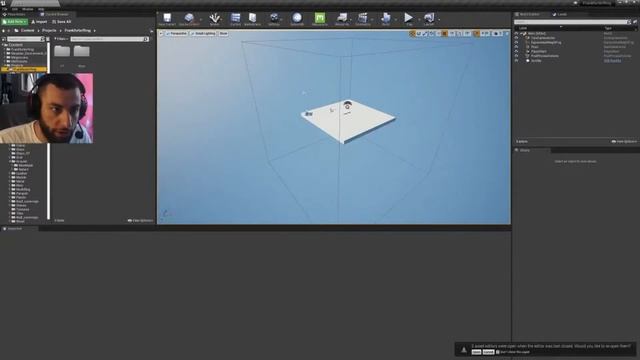
Task: Open viewport Perspective dropdown
Action: tap(177, 33)
